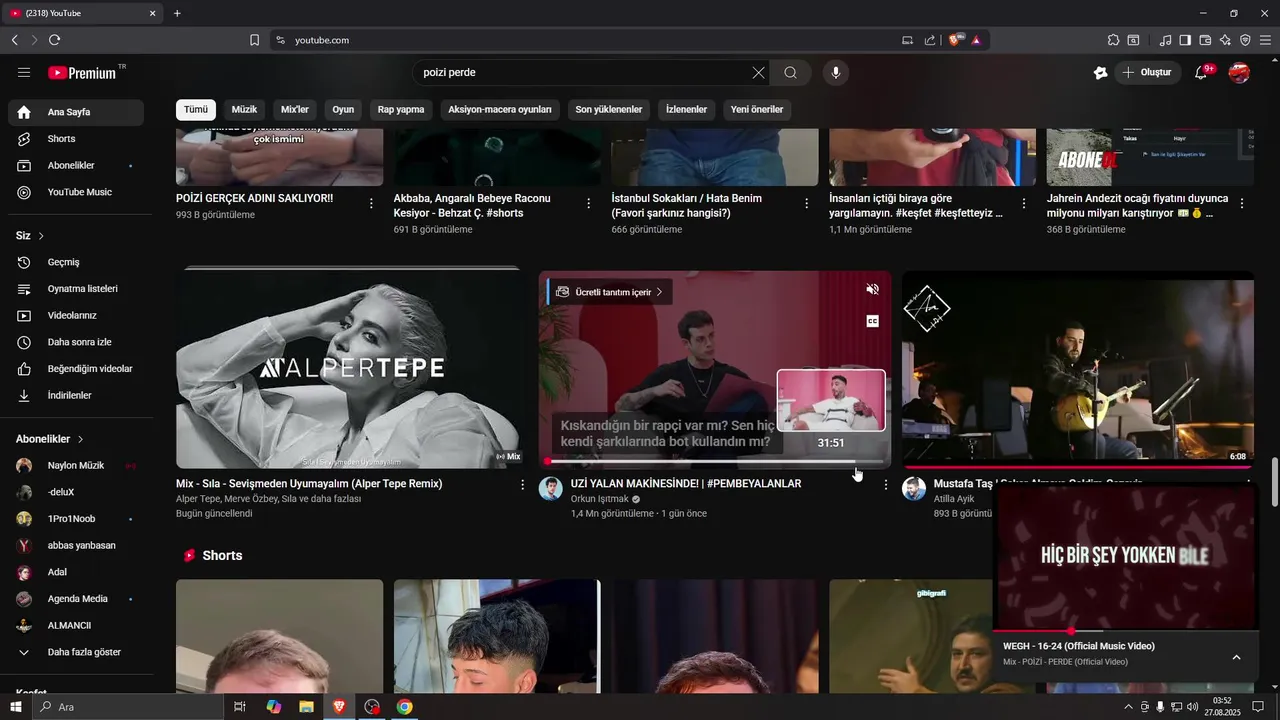Image resolution: width=1280 pixels, height=720 pixels.
Task: Bookmark this page icon in address bar
Action: [254, 40]
